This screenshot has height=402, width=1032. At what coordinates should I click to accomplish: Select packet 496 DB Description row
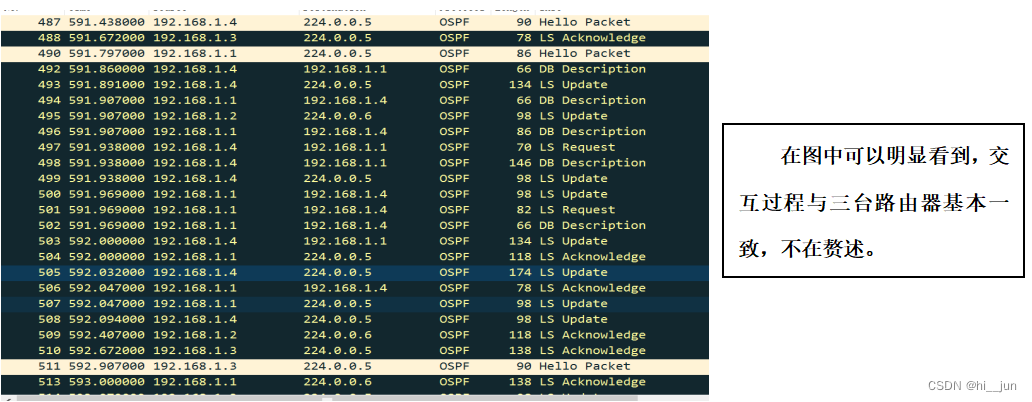[355, 132]
